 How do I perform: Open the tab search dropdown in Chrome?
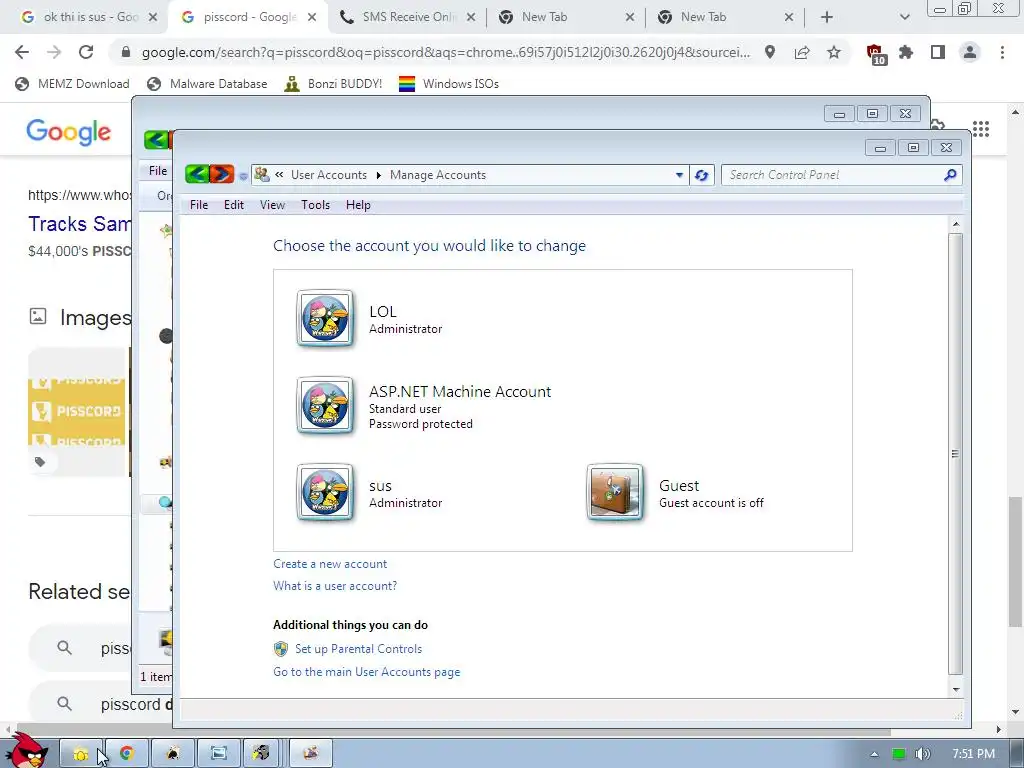click(904, 17)
